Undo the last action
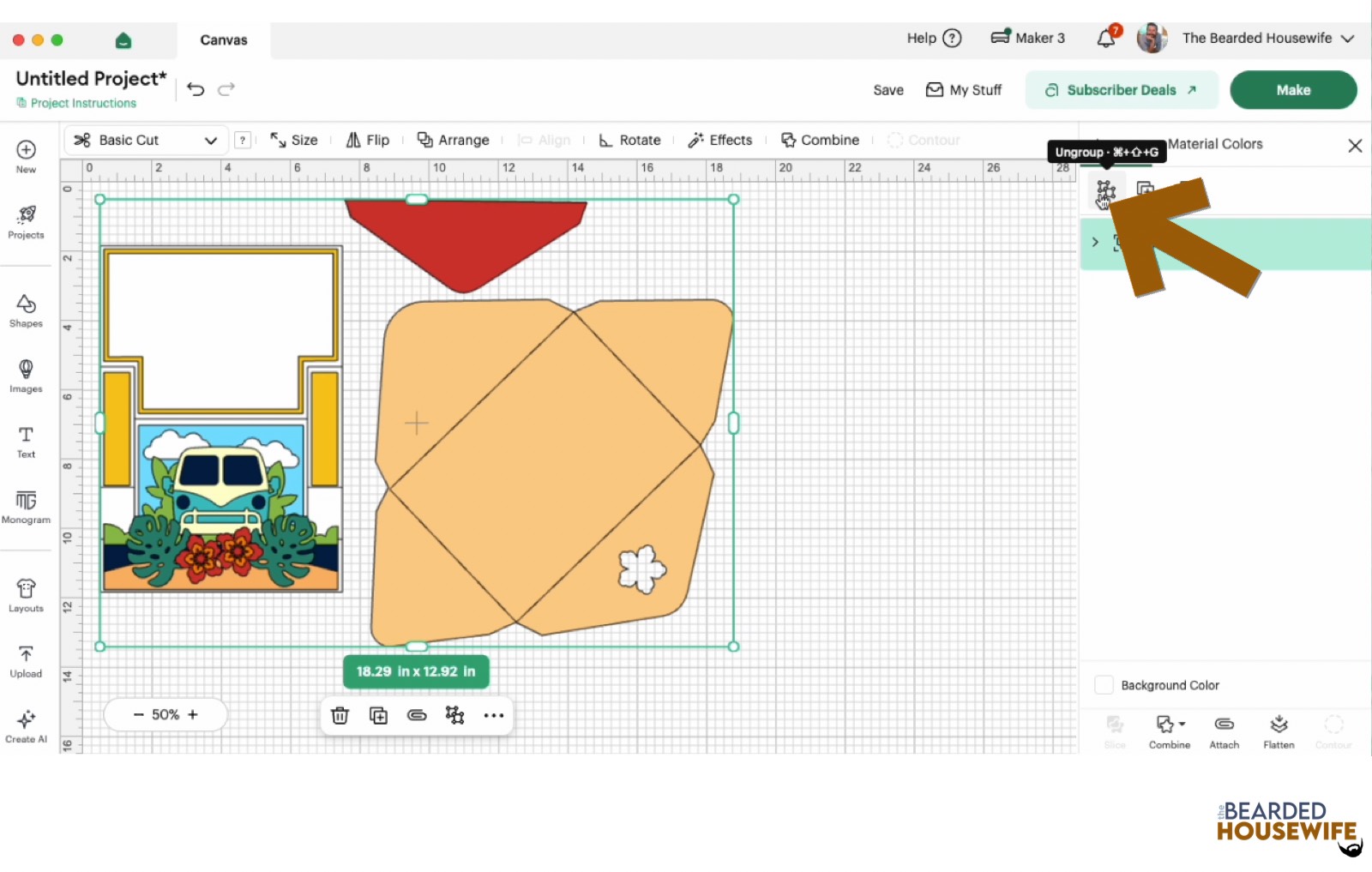 tap(196, 89)
